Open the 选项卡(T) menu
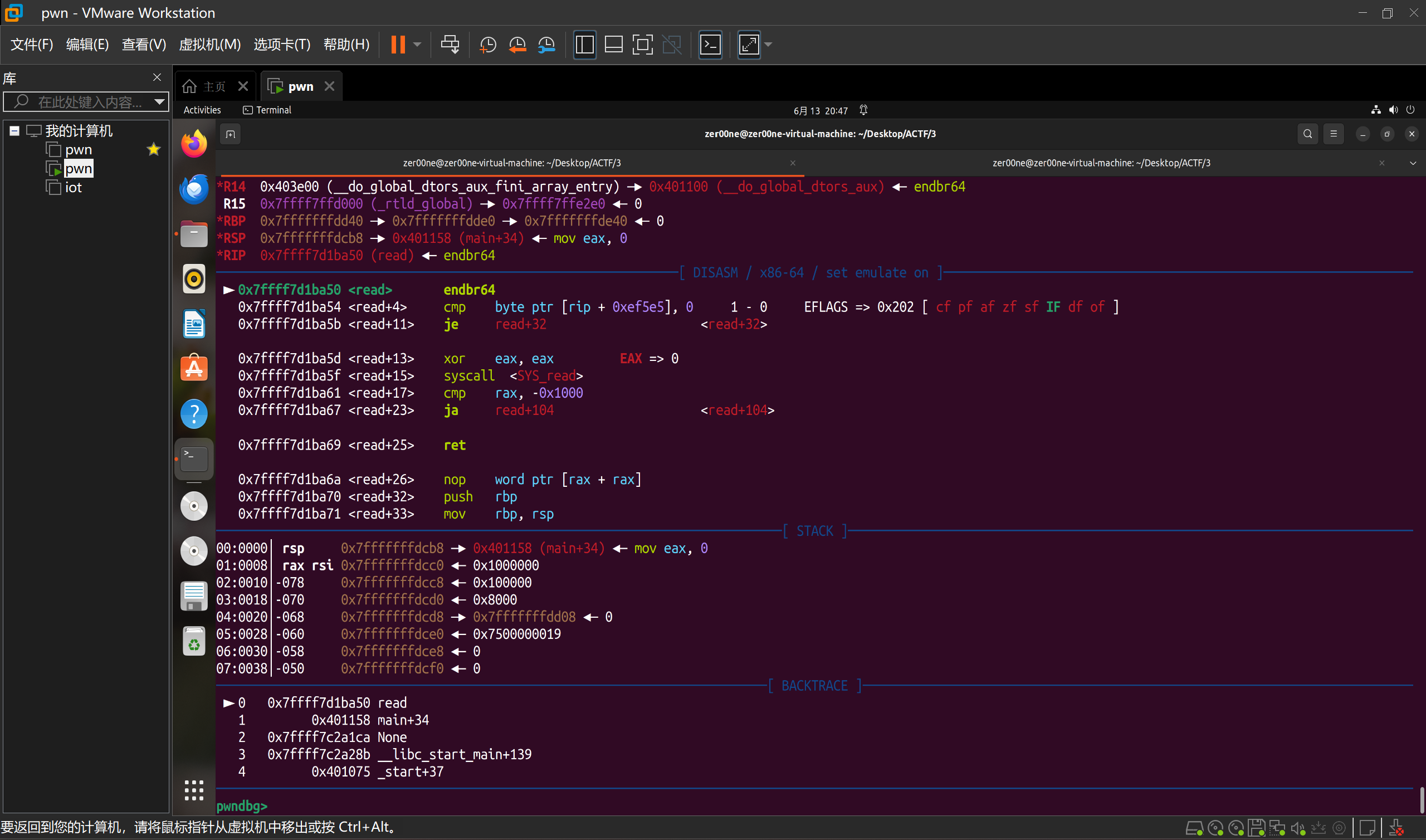Image resolution: width=1426 pixels, height=840 pixels. [x=282, y=44]
